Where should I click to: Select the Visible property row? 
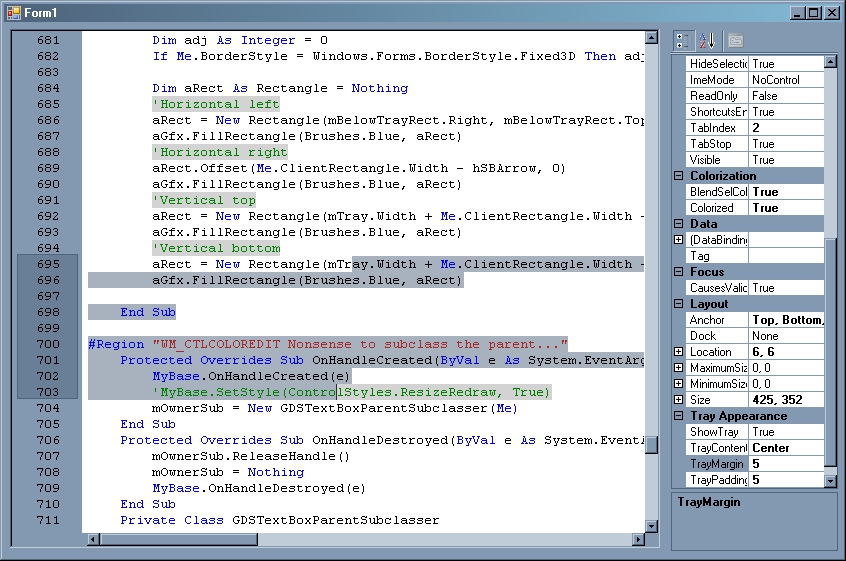[755, 160]
